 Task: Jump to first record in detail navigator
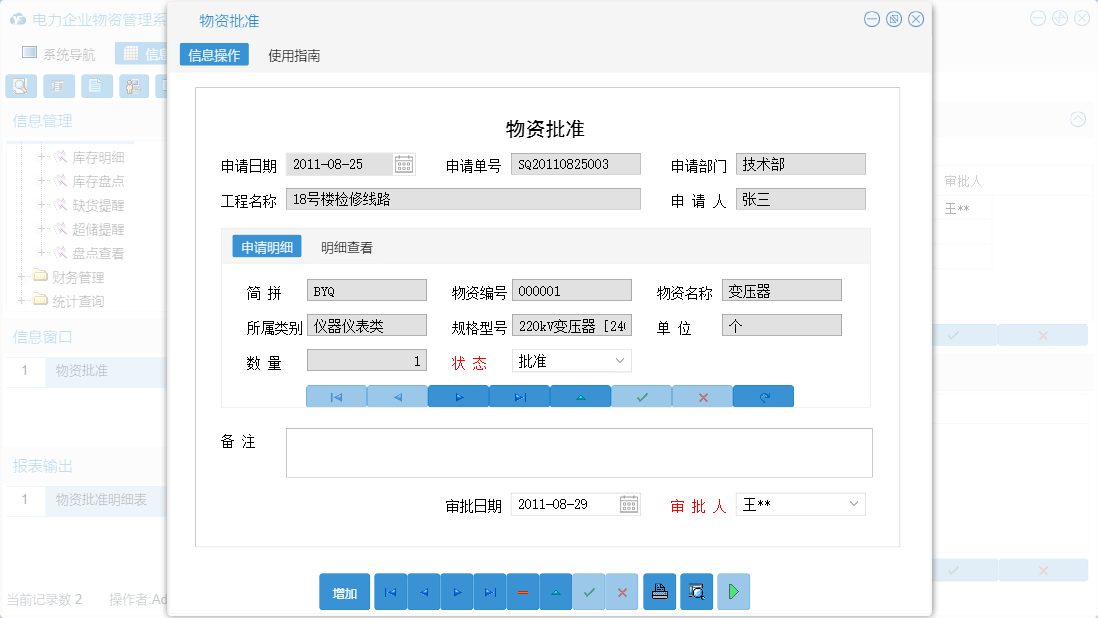(336, 396)
